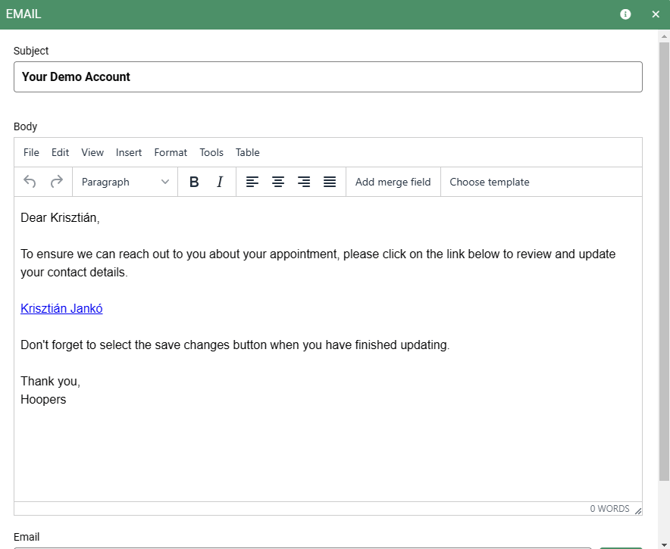Align text right
This screenshot has height=549, width=670.
[304, 182]
